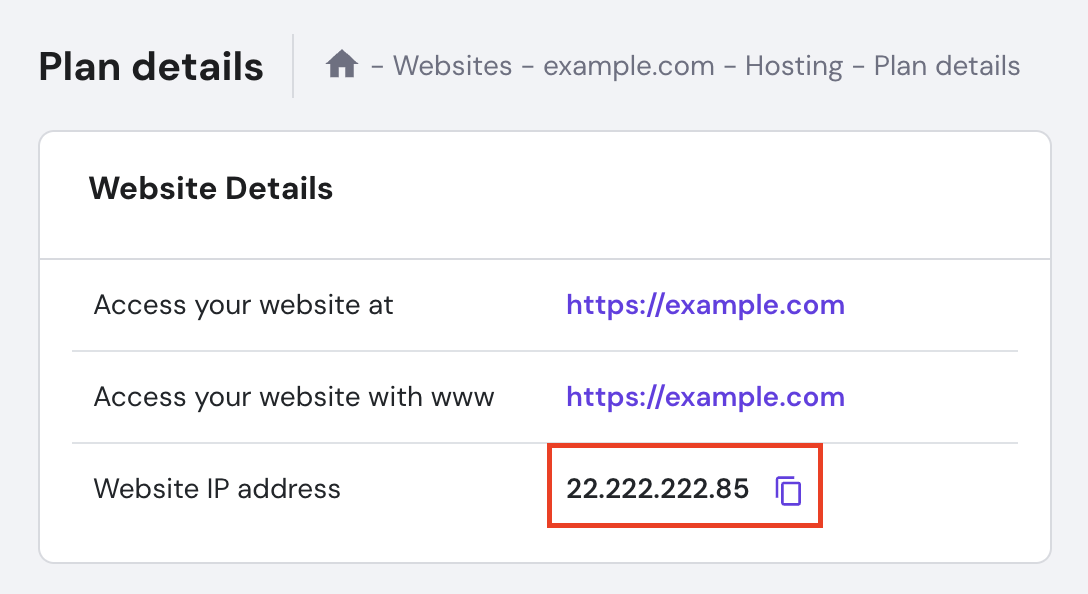Select example.com in the breadcrumb
1088x594 pixels.
coord(629,66)
